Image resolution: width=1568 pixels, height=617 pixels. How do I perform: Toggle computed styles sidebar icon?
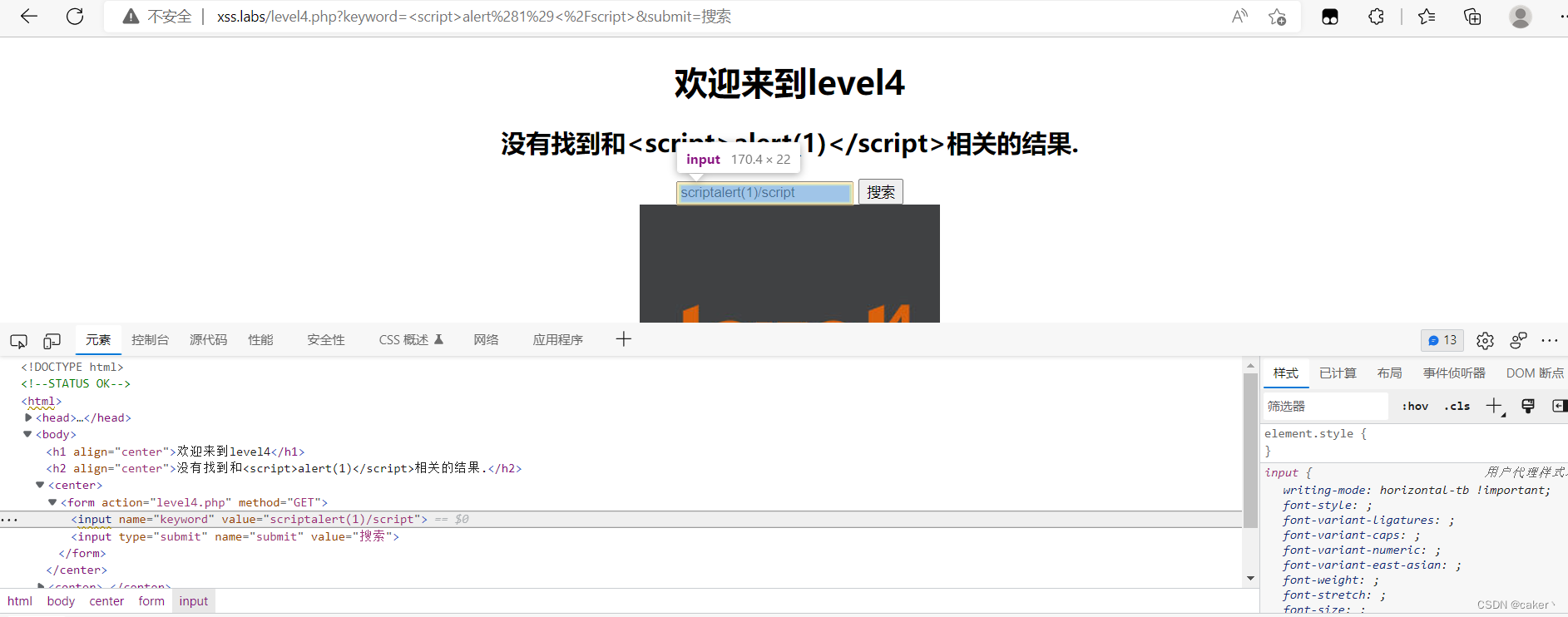click(x=1559, y=406)
